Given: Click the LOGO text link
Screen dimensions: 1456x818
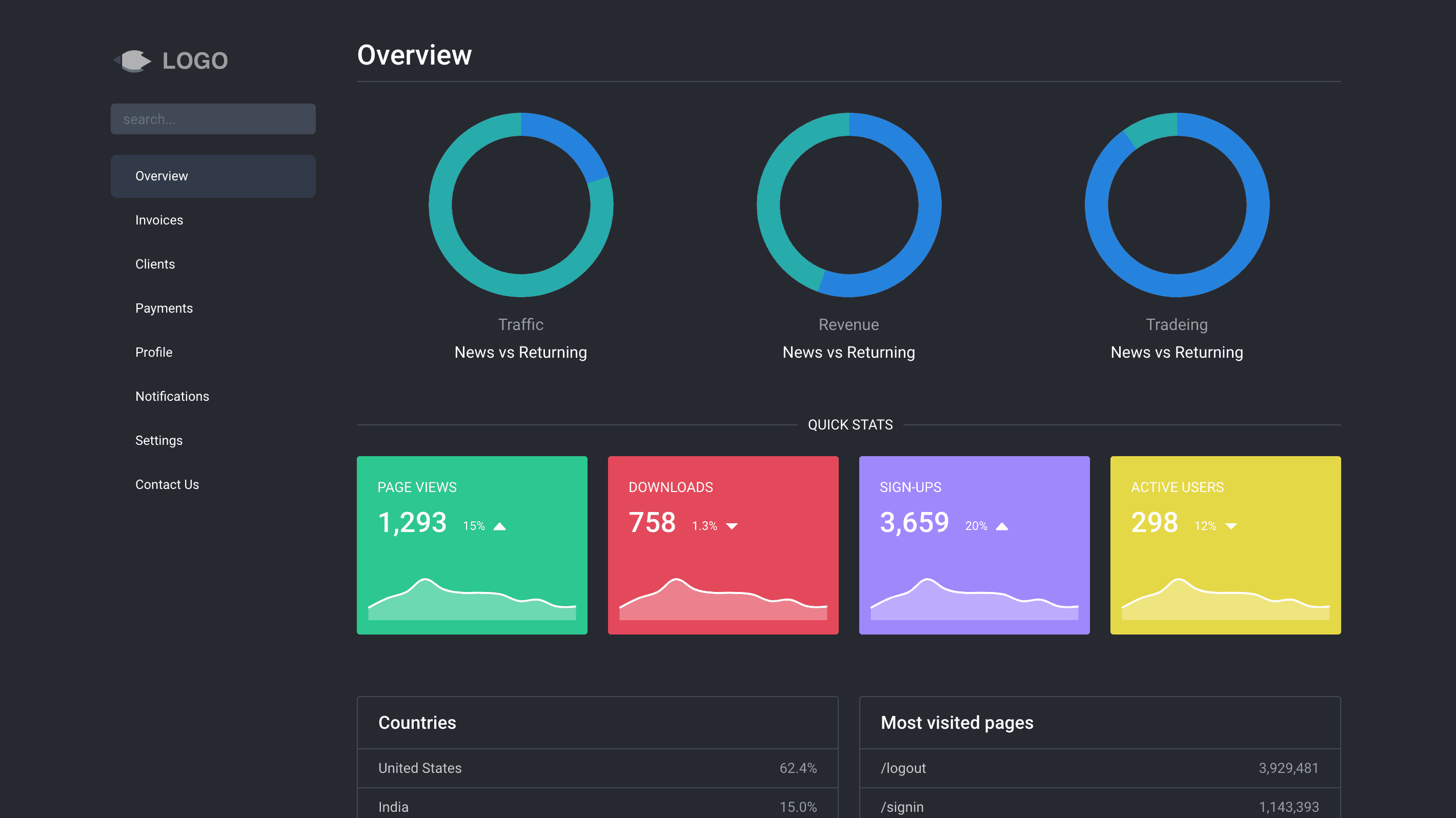Looking at the screenshot, I should 195,61.
